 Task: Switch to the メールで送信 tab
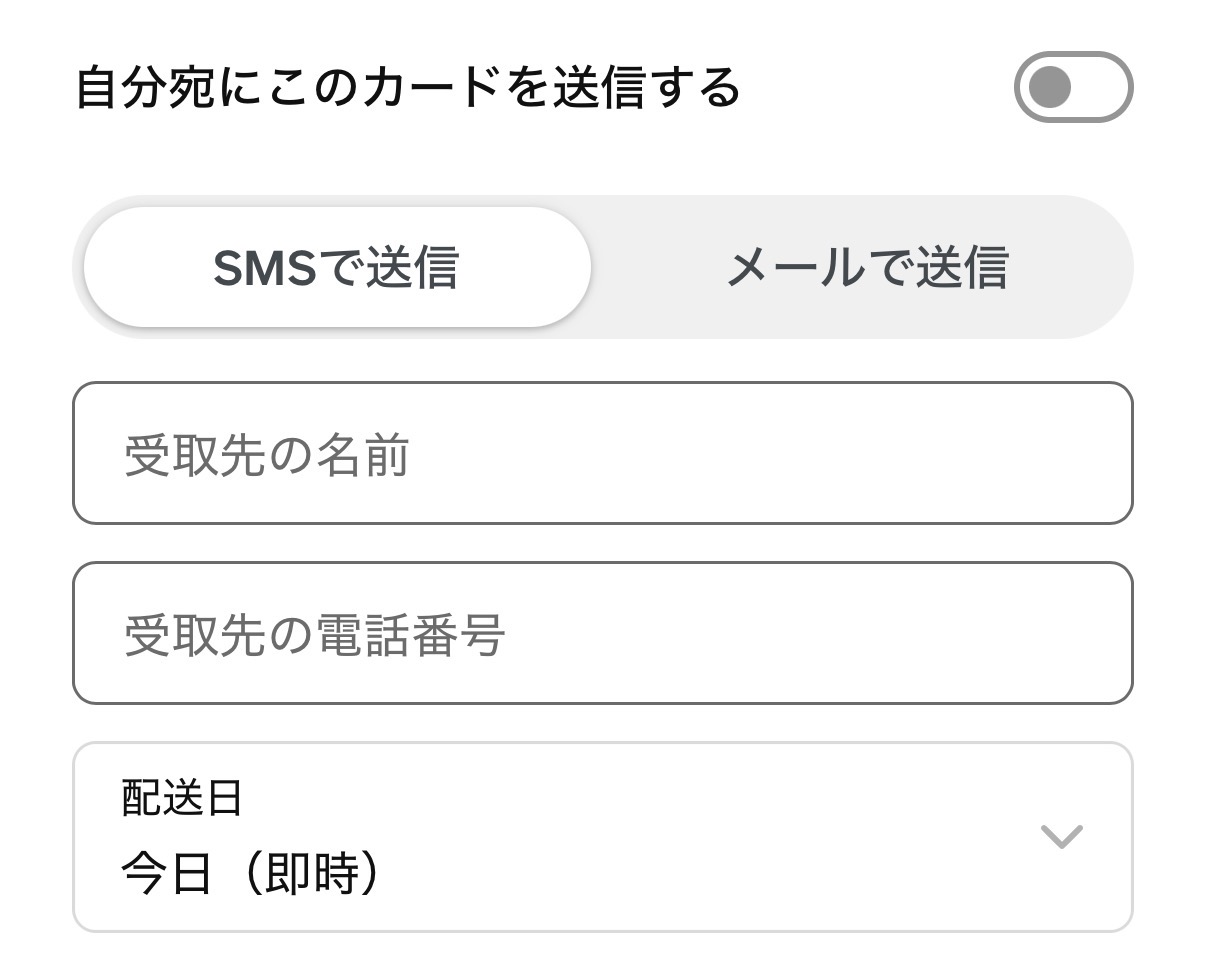pyautogui.click(x=866, y=267)
